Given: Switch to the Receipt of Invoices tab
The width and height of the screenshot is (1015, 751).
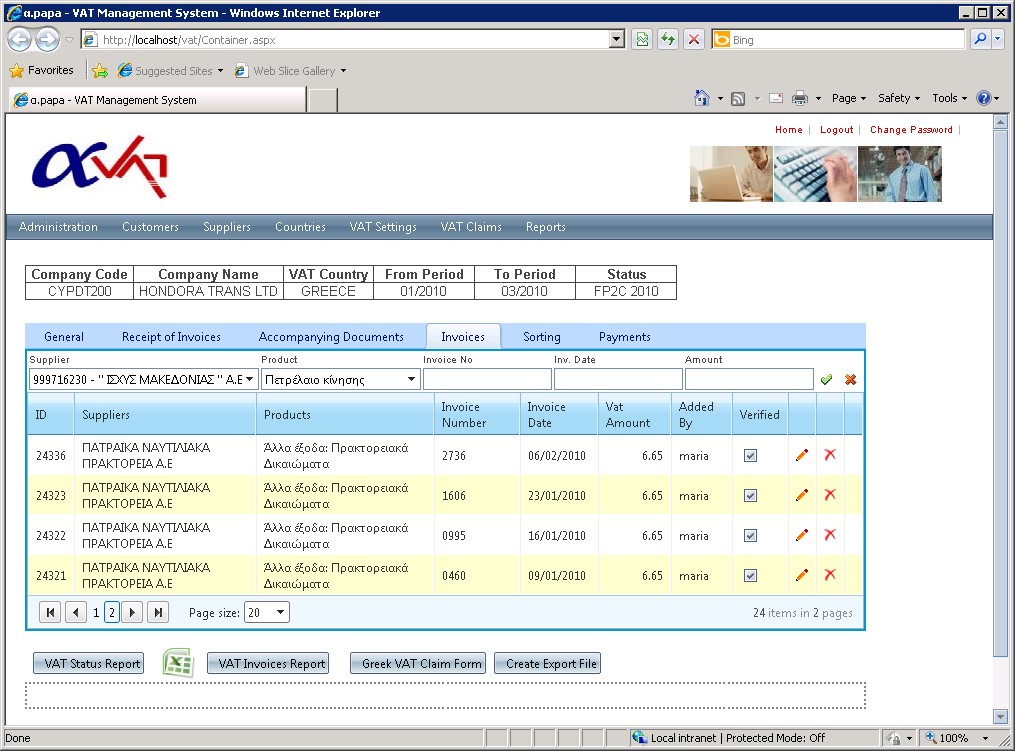Looking at the screenshot, I should [x=171, y=337].
